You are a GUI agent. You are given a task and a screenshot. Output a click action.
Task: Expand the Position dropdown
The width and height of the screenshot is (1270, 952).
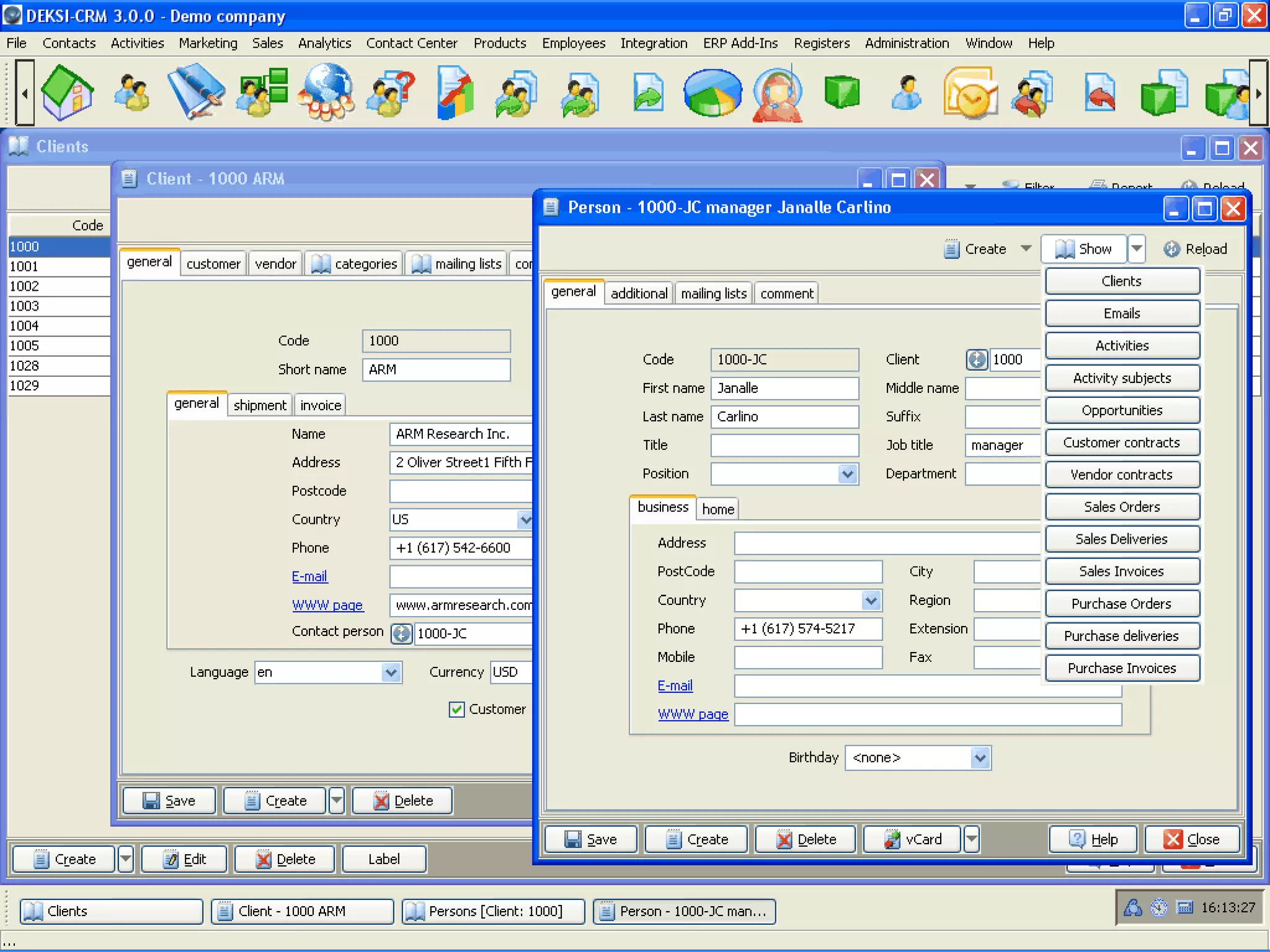click(x=847, y=474)
